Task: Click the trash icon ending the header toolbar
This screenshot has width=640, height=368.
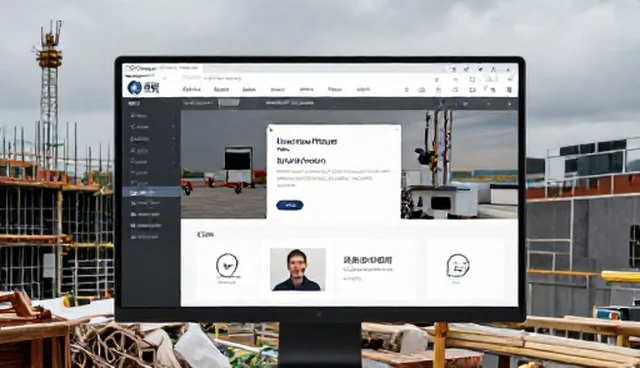Action: 509,90
